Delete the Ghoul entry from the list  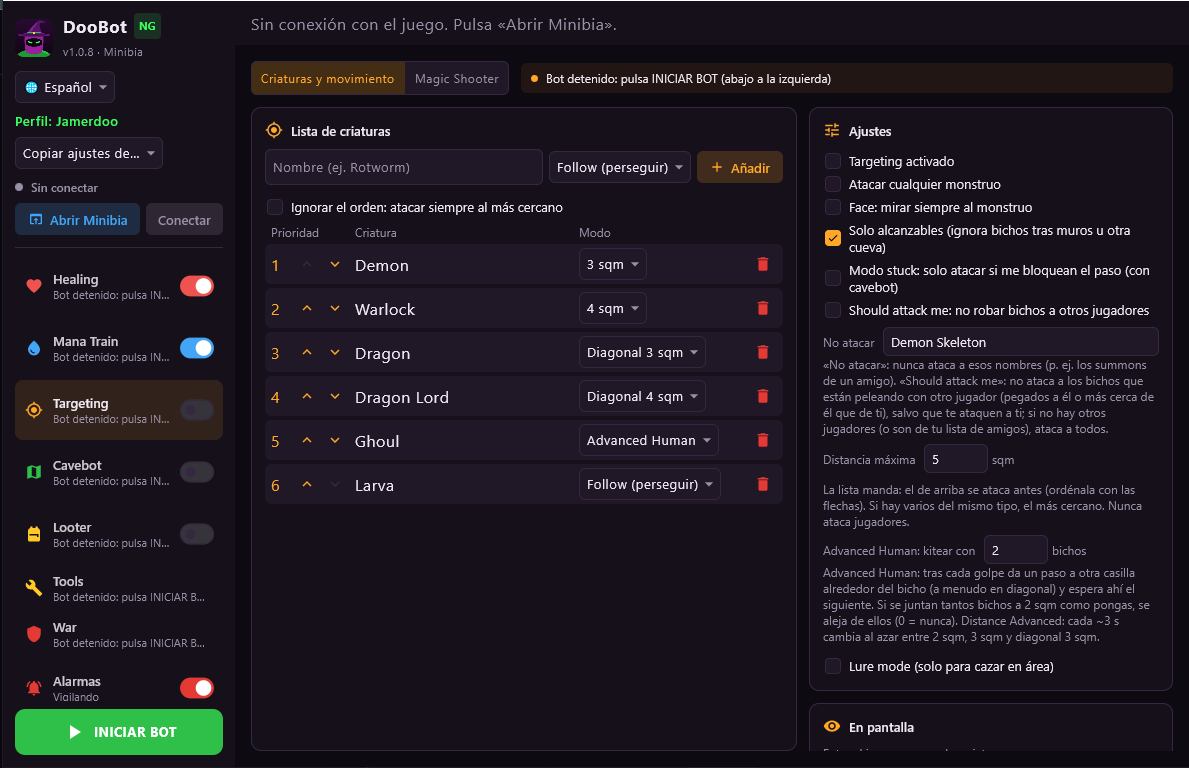[x=763, y=440]
